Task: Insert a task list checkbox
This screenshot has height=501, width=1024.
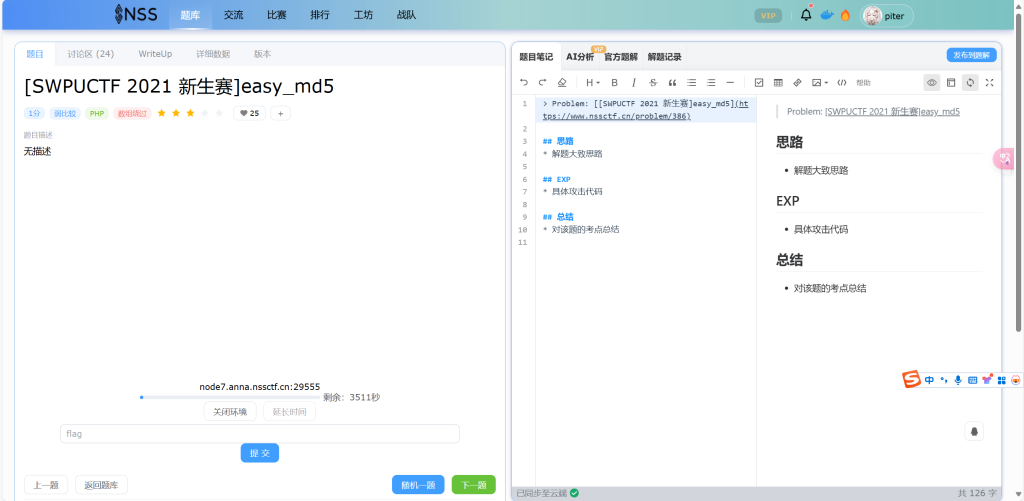Action: pos(759,82)
